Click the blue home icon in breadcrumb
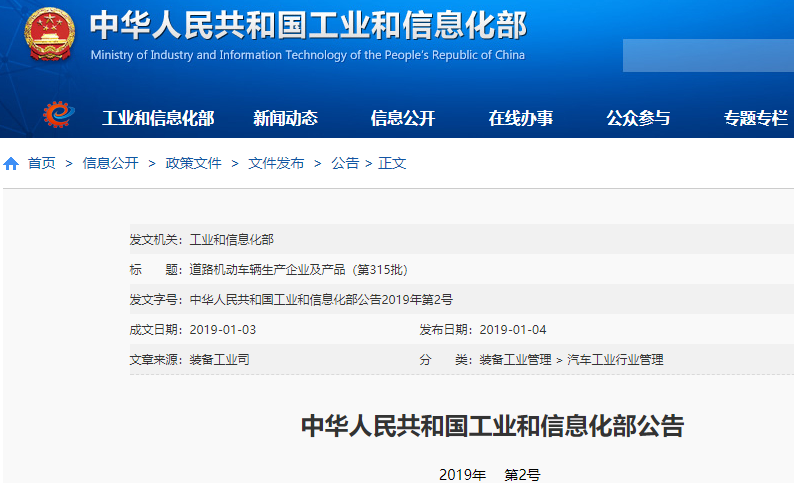The width and height of the screenshot is (794, 483). 11,163
